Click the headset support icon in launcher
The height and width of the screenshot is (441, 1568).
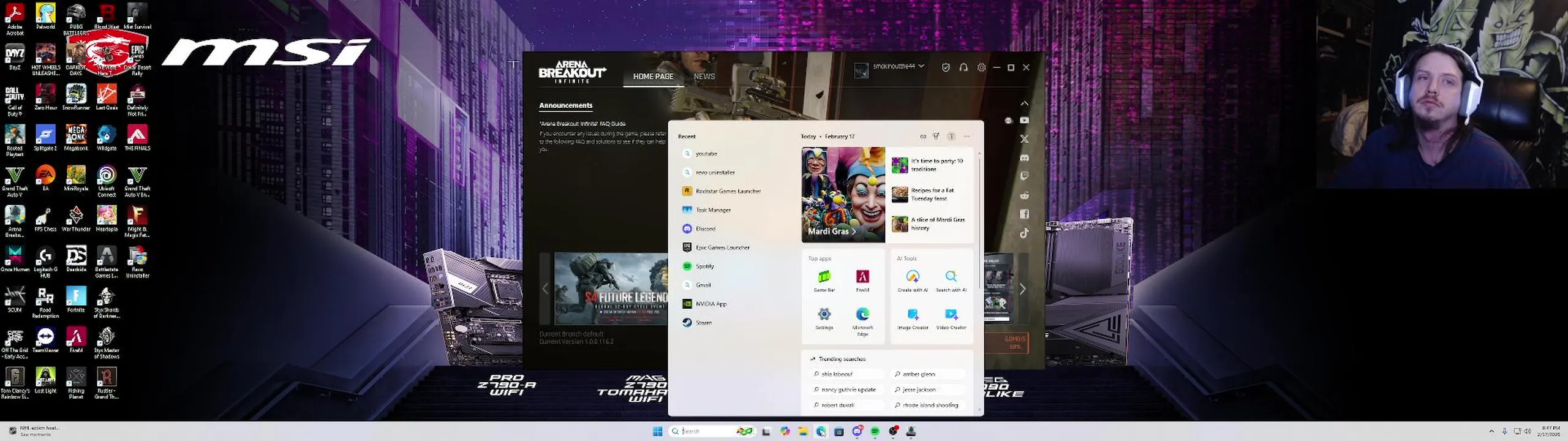point(963,67)
